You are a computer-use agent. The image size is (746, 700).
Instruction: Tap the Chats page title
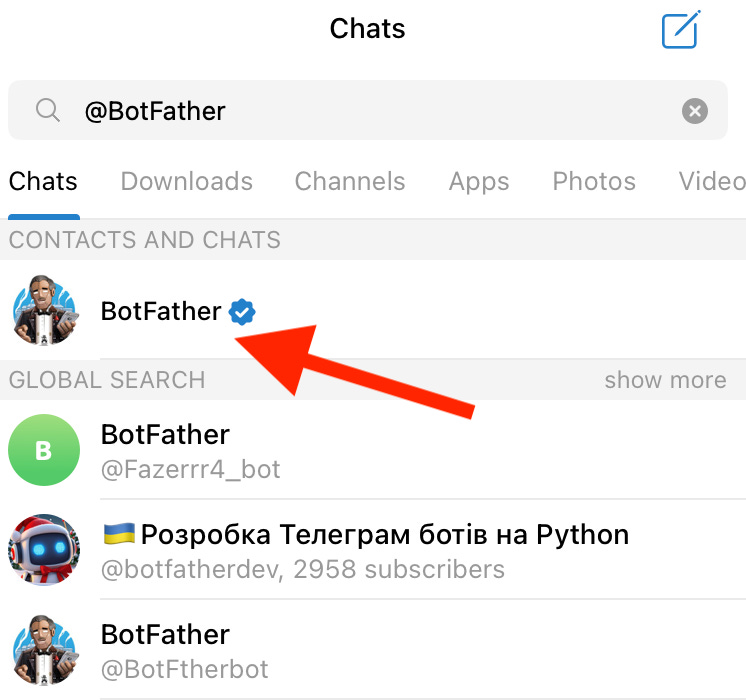(367, 29)
